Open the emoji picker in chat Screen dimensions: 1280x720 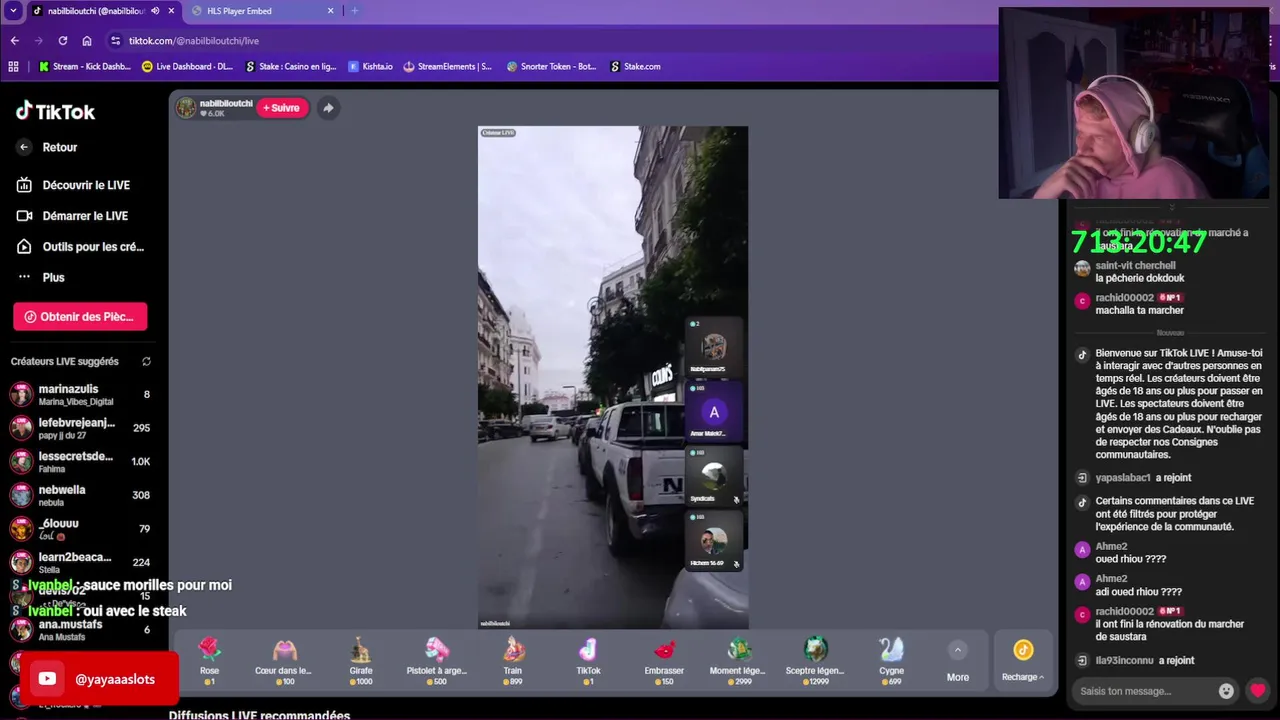point(1227,691)
